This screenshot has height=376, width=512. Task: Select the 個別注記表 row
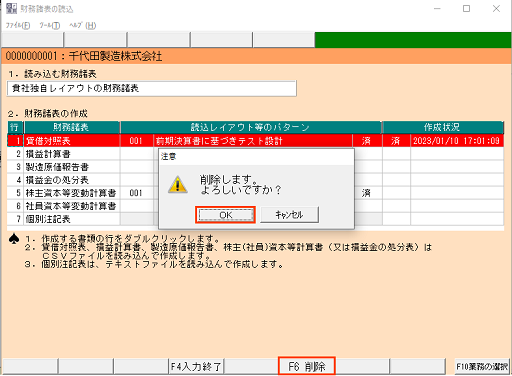255,219
